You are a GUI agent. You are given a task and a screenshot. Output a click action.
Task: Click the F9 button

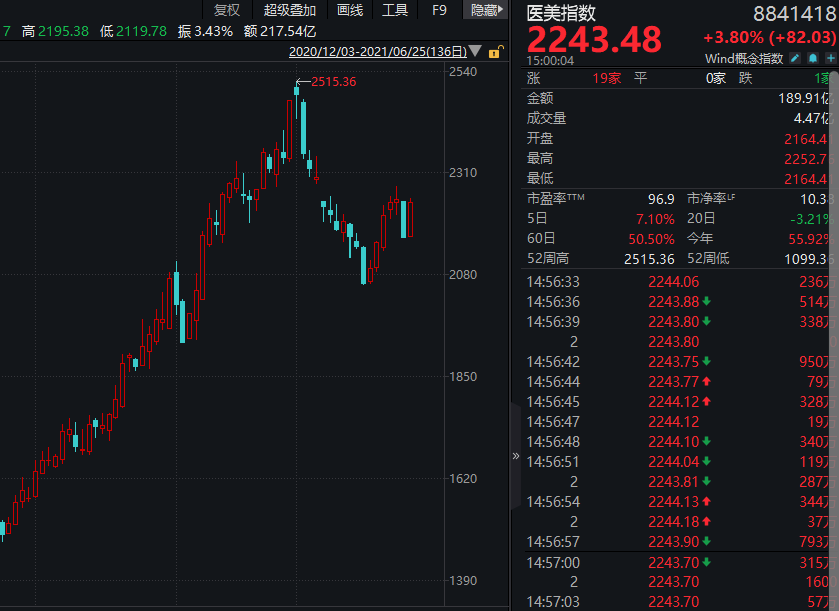point(439,10)
